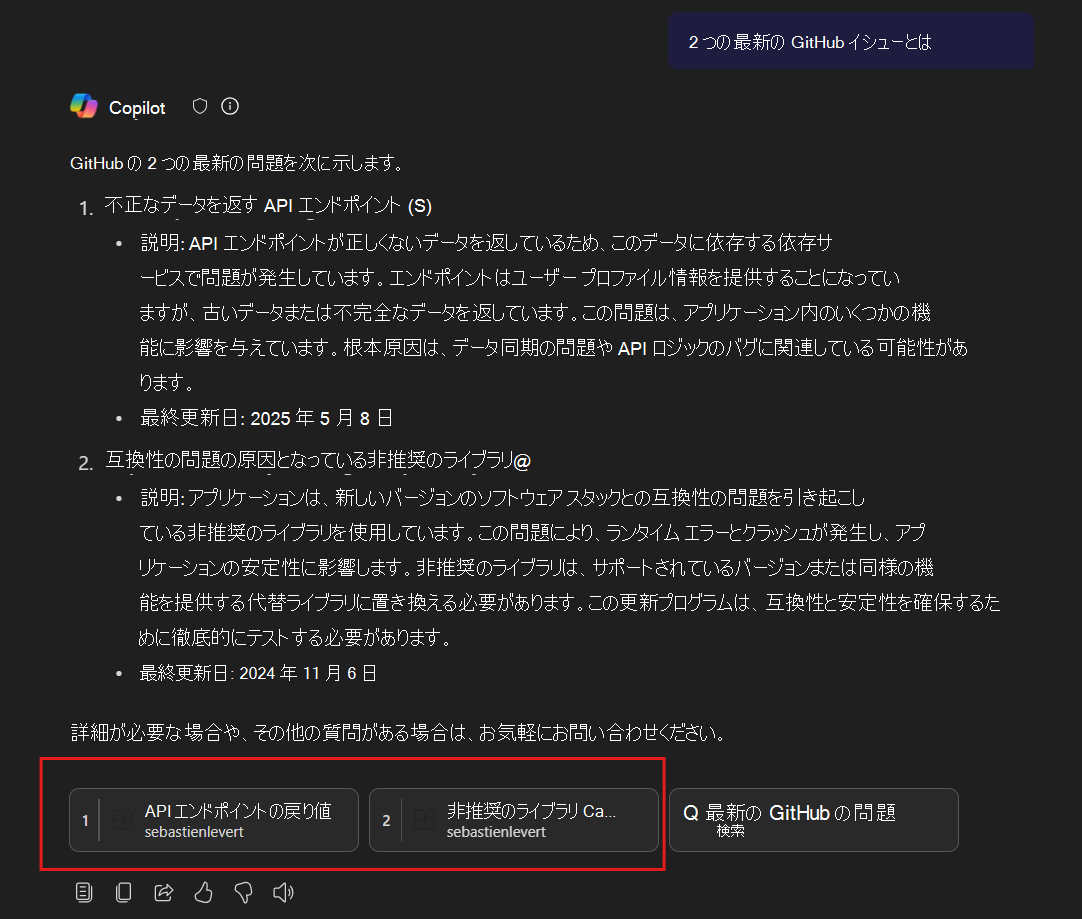Click the description starting 説明: アプリケーションは、新しいバージョン
1082x919 pixels.
pos(569,567)
